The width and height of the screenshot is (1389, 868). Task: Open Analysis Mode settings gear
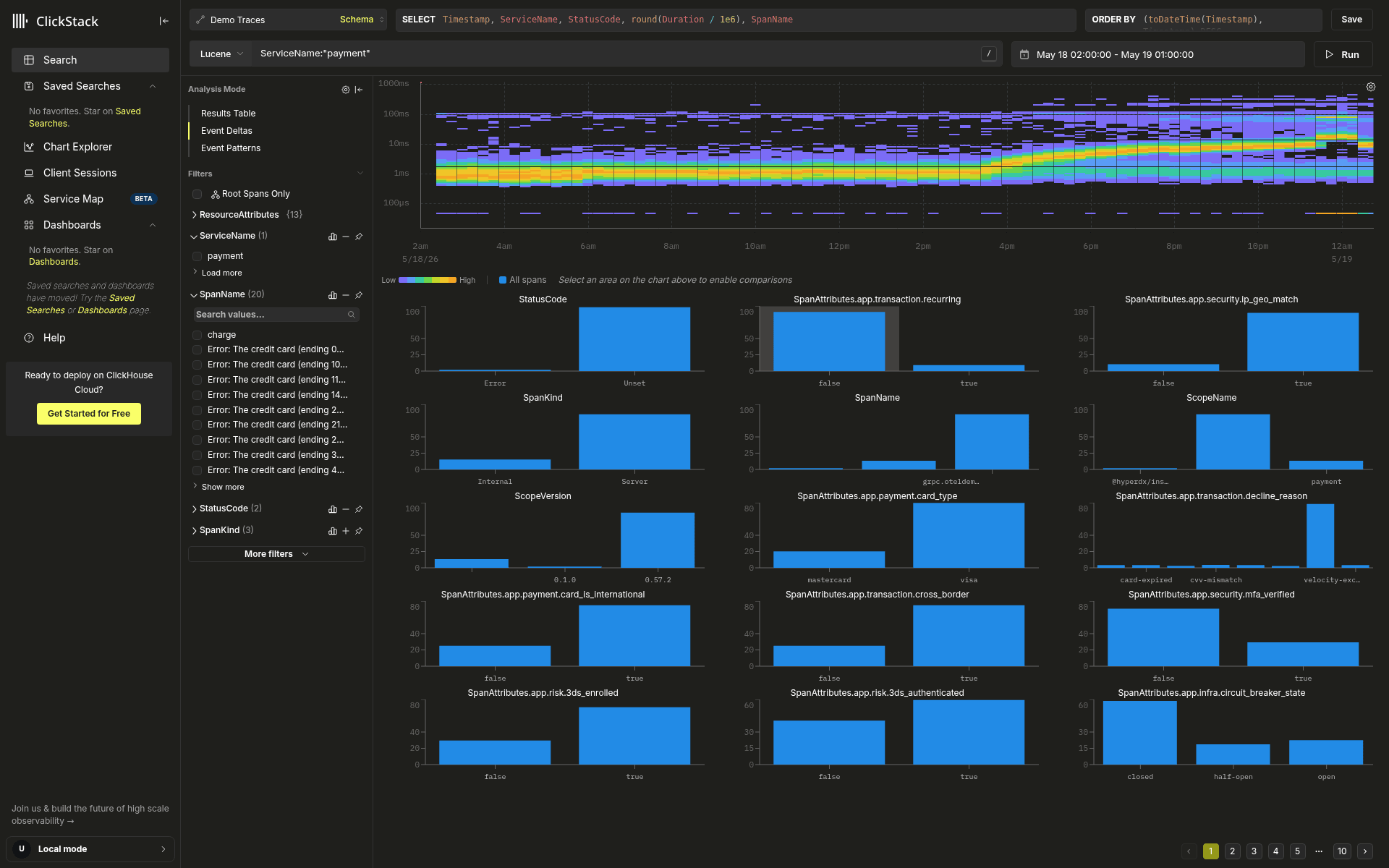[346, 90]
